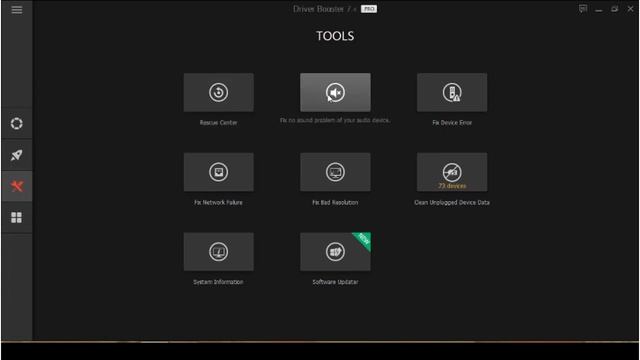Screen dimensions: 640x360
Task: Open the Fix Bad Resolution tool
Action: 335,172
